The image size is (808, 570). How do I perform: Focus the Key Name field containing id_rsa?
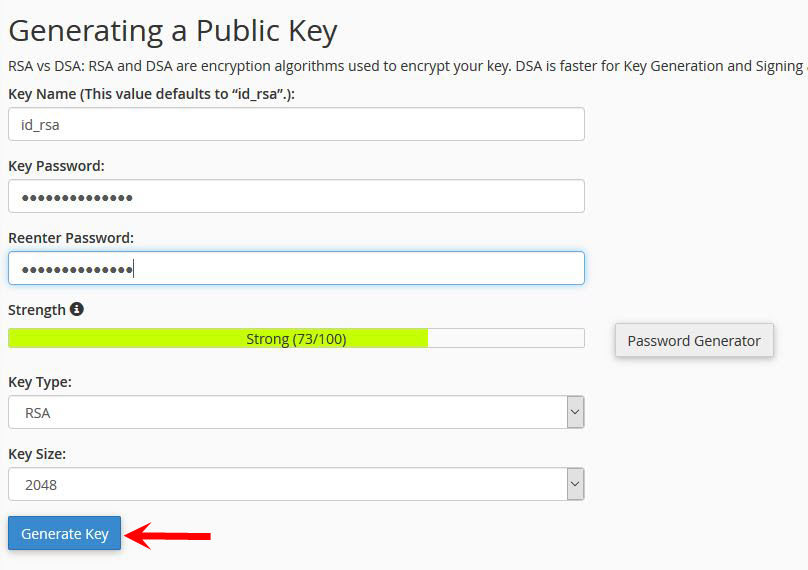(296, 124)
